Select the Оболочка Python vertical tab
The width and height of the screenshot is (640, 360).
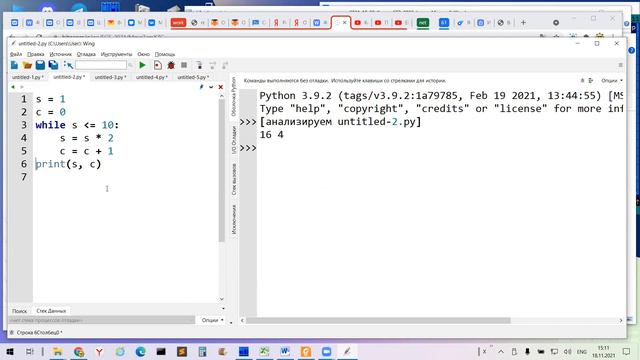click(234, 97)
